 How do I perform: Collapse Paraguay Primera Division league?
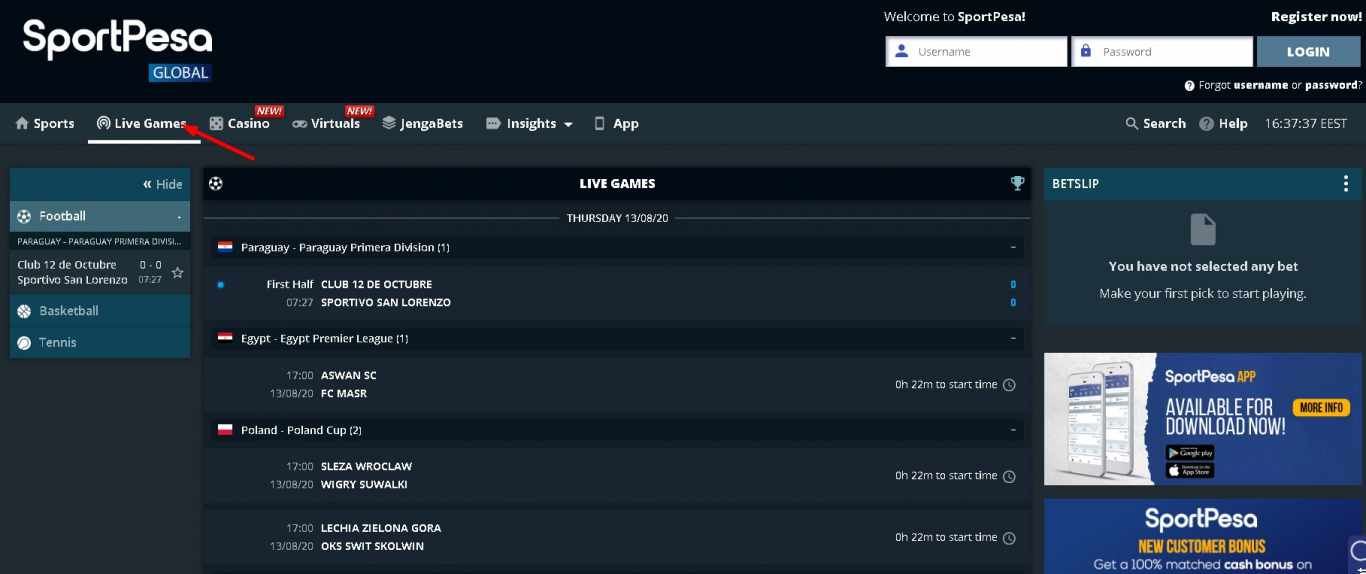tap(1013, 247)
